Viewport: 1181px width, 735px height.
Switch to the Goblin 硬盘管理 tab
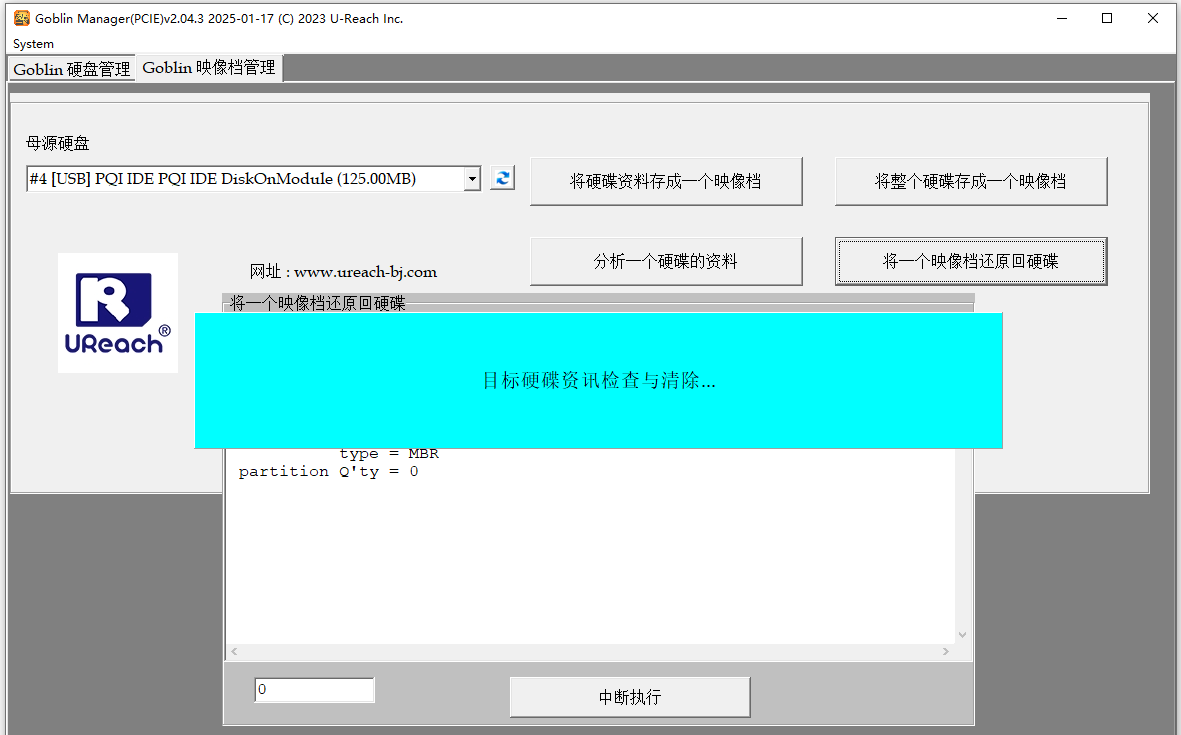[x=72, y=69]
